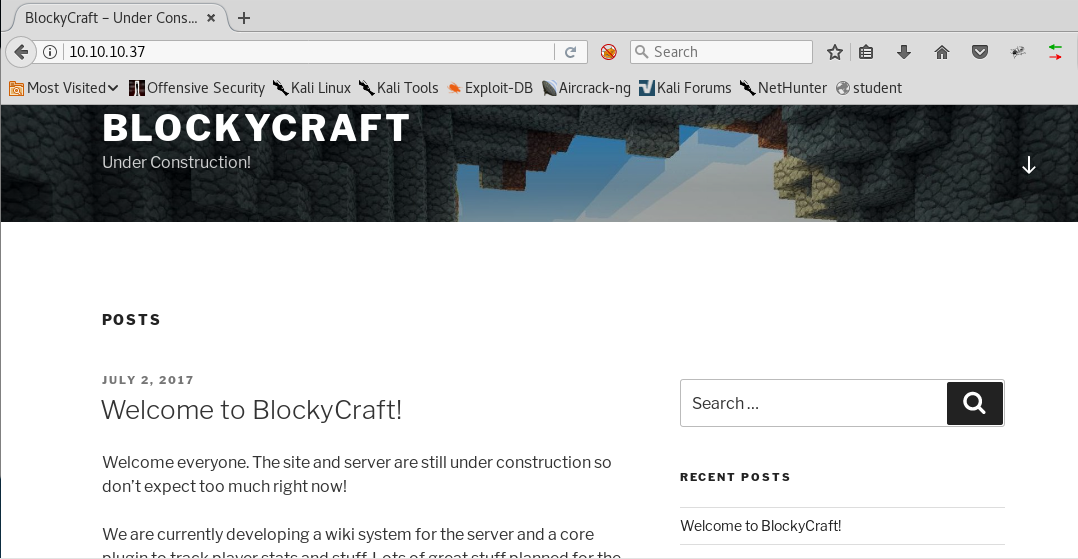
Task: Focus the site's Search … input field
Action: pyautogui.click(x=812, y=403)
